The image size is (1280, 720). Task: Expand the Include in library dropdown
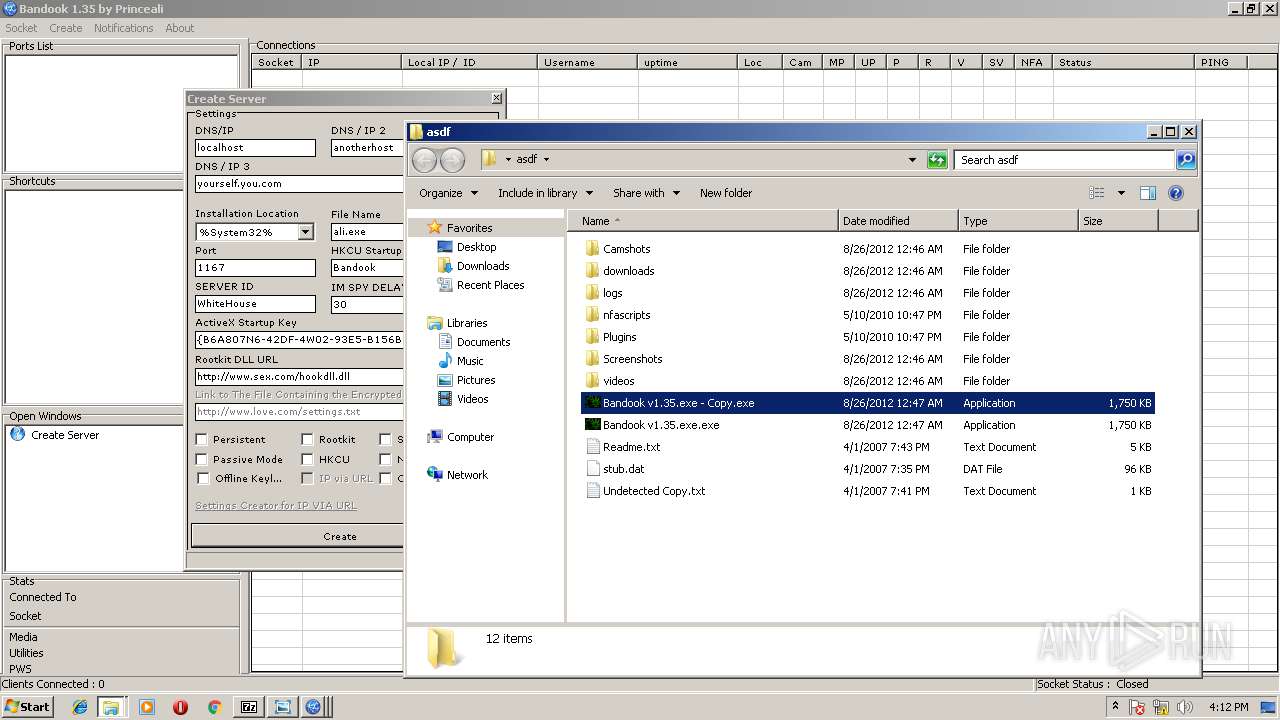[x=545, y=193]
